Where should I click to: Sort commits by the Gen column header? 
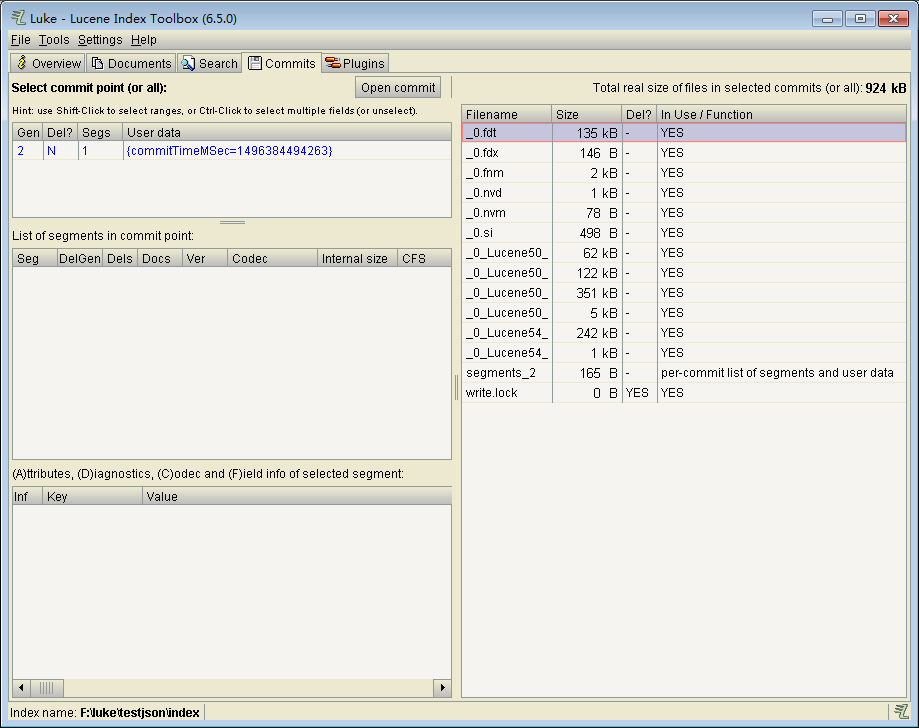28,132
